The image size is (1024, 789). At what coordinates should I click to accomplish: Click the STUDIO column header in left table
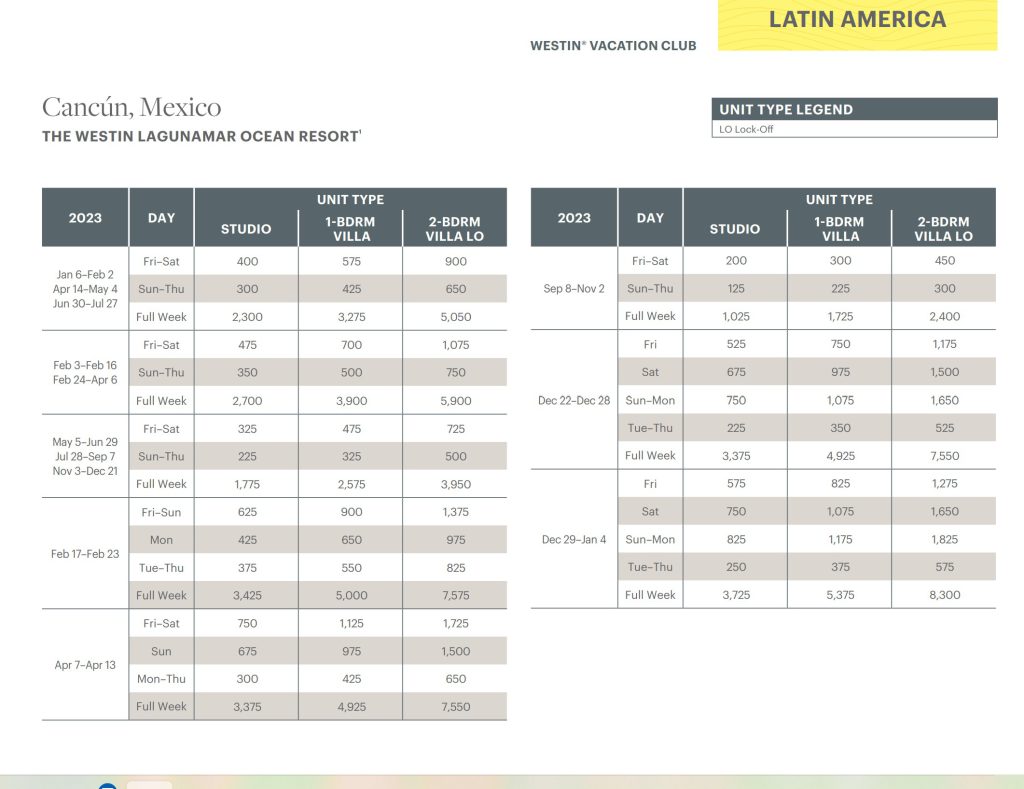(246, 229)
